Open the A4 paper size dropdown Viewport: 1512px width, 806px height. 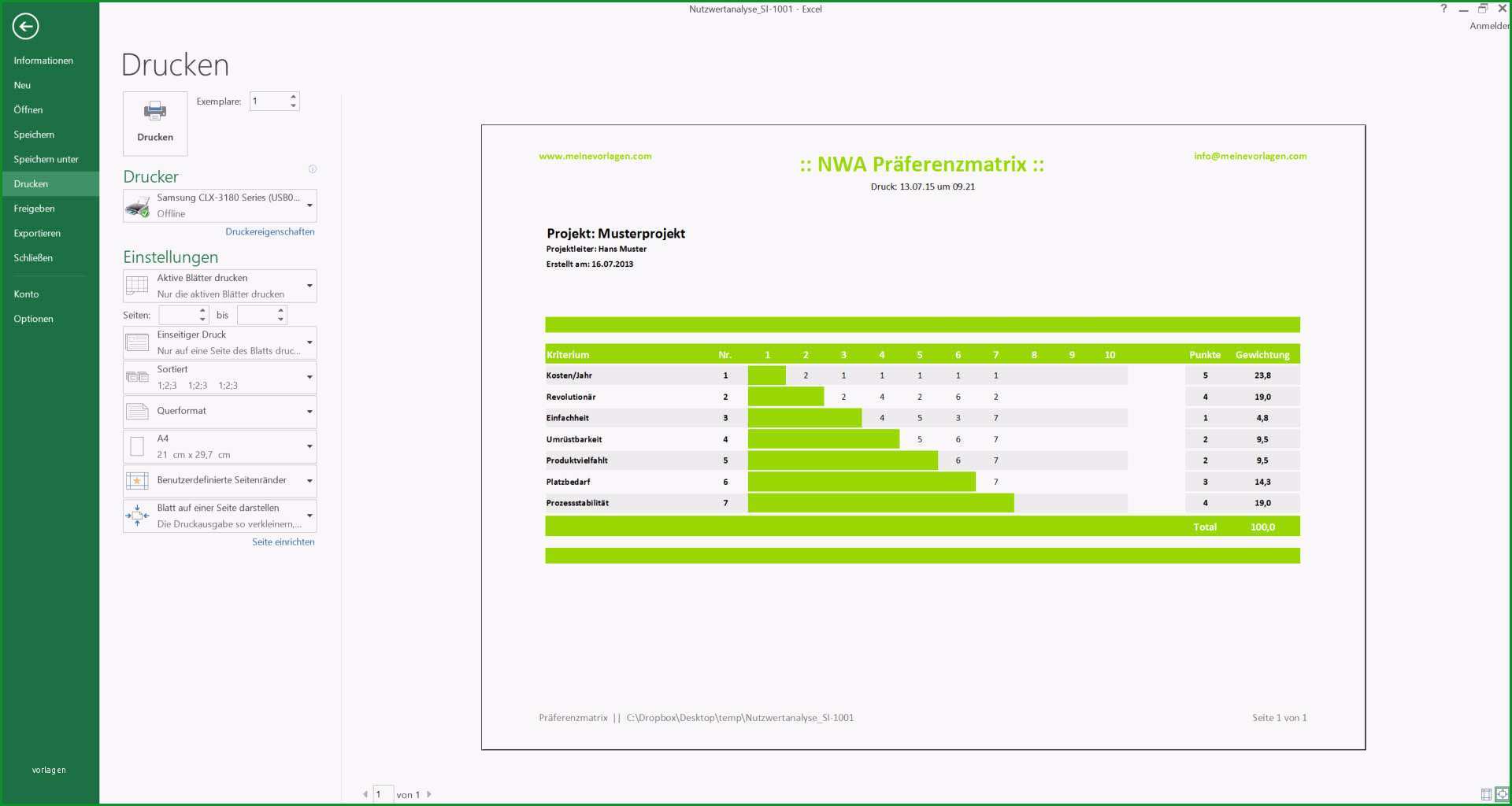pyautogui.click(x=220, y=446)
